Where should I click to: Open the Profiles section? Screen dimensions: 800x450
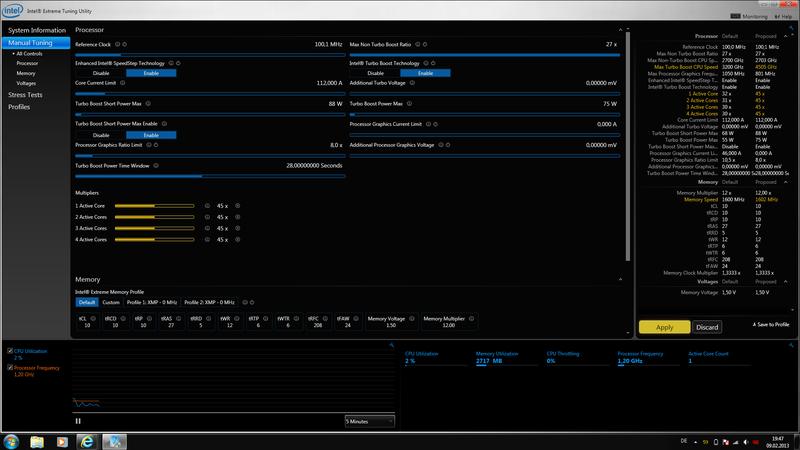(19, 107)
